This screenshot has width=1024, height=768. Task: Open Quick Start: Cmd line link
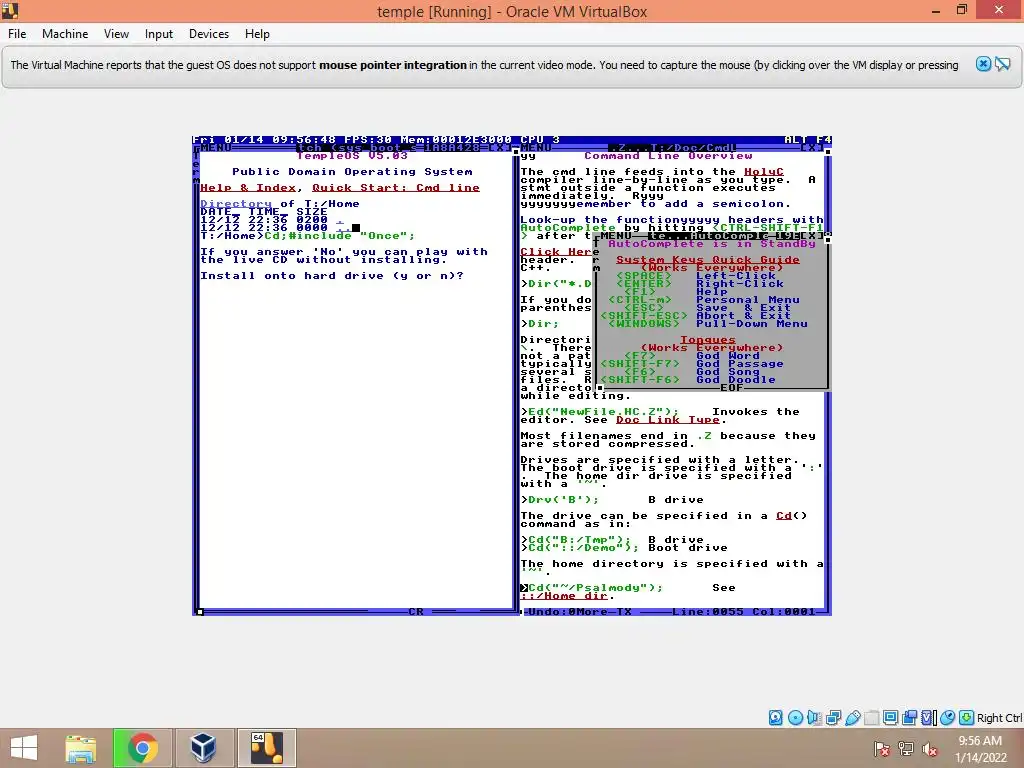(x=396, y=188)
